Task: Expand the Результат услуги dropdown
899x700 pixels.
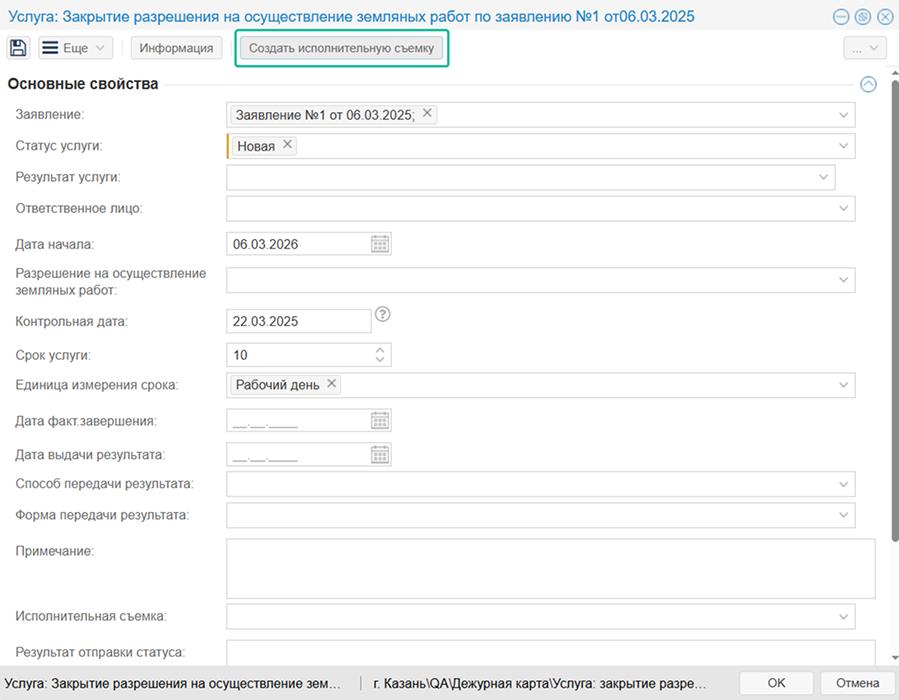Action: [823, 177]
